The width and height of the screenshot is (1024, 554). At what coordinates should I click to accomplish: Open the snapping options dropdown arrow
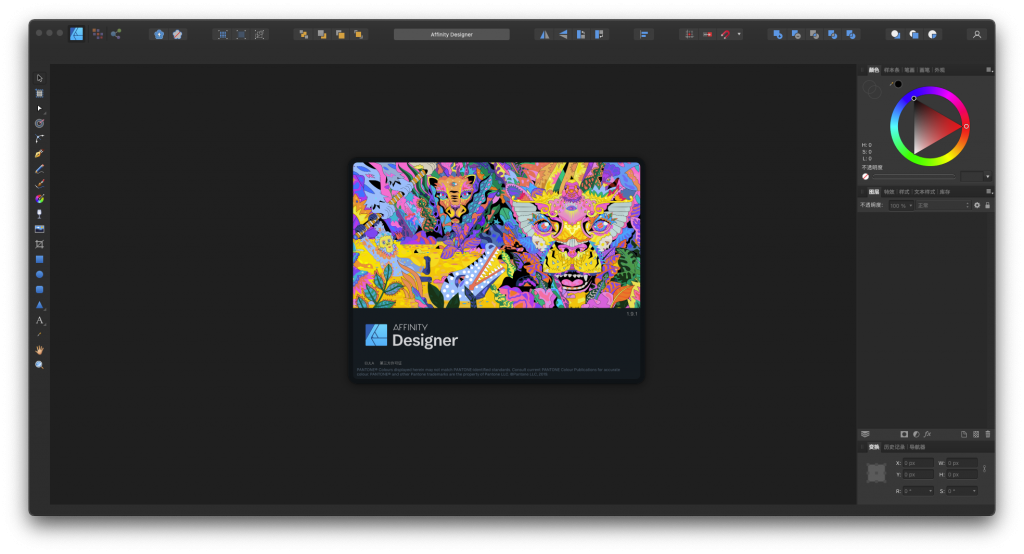click(739, 35)
